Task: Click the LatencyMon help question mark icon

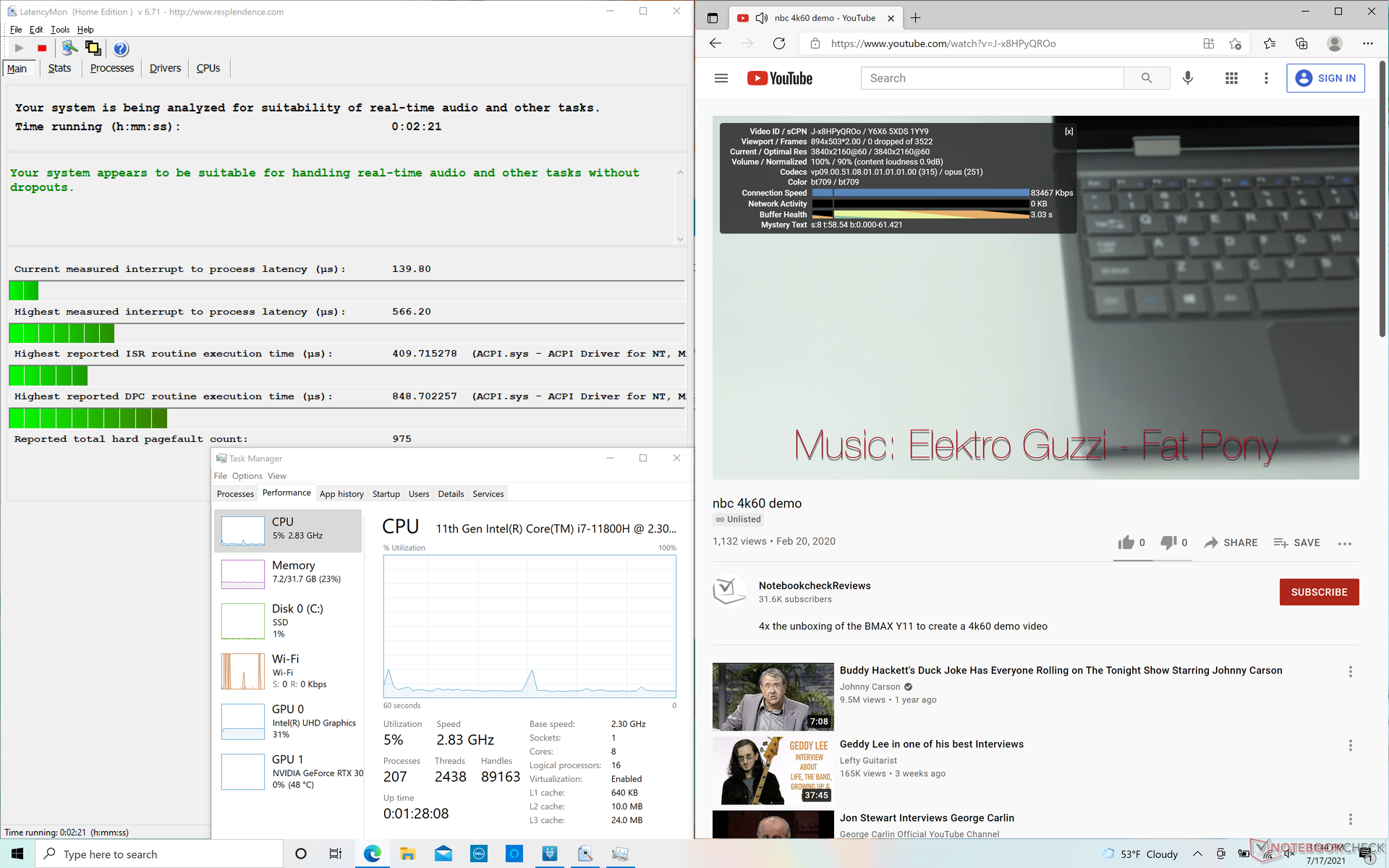Action: point(121,48)
